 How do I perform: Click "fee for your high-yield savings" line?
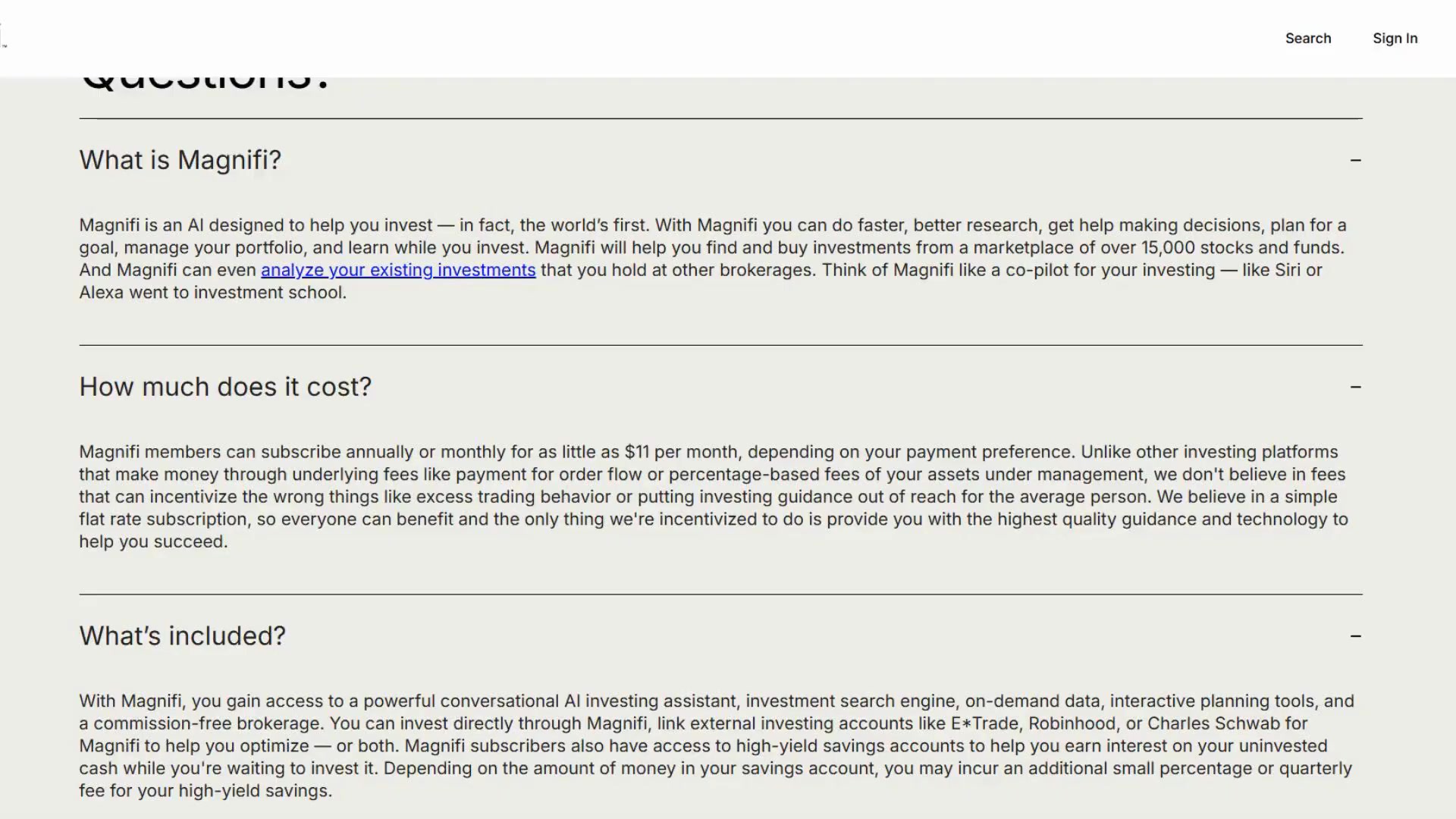click(x=205, y=791)
